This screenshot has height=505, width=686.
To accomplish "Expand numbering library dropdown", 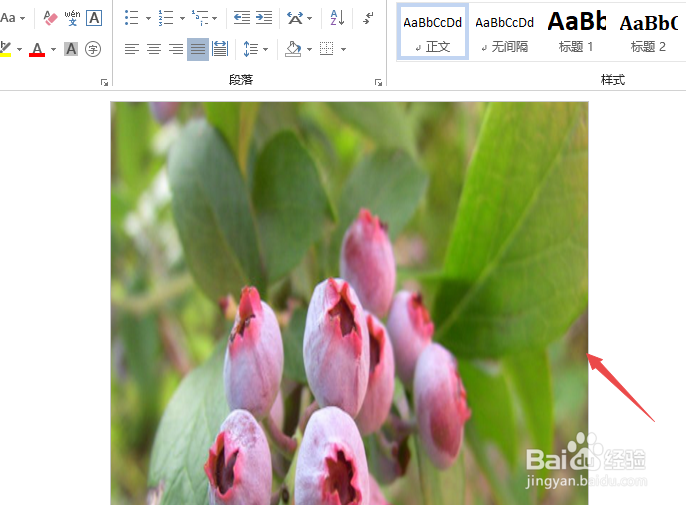I will (x=182, y=18).
